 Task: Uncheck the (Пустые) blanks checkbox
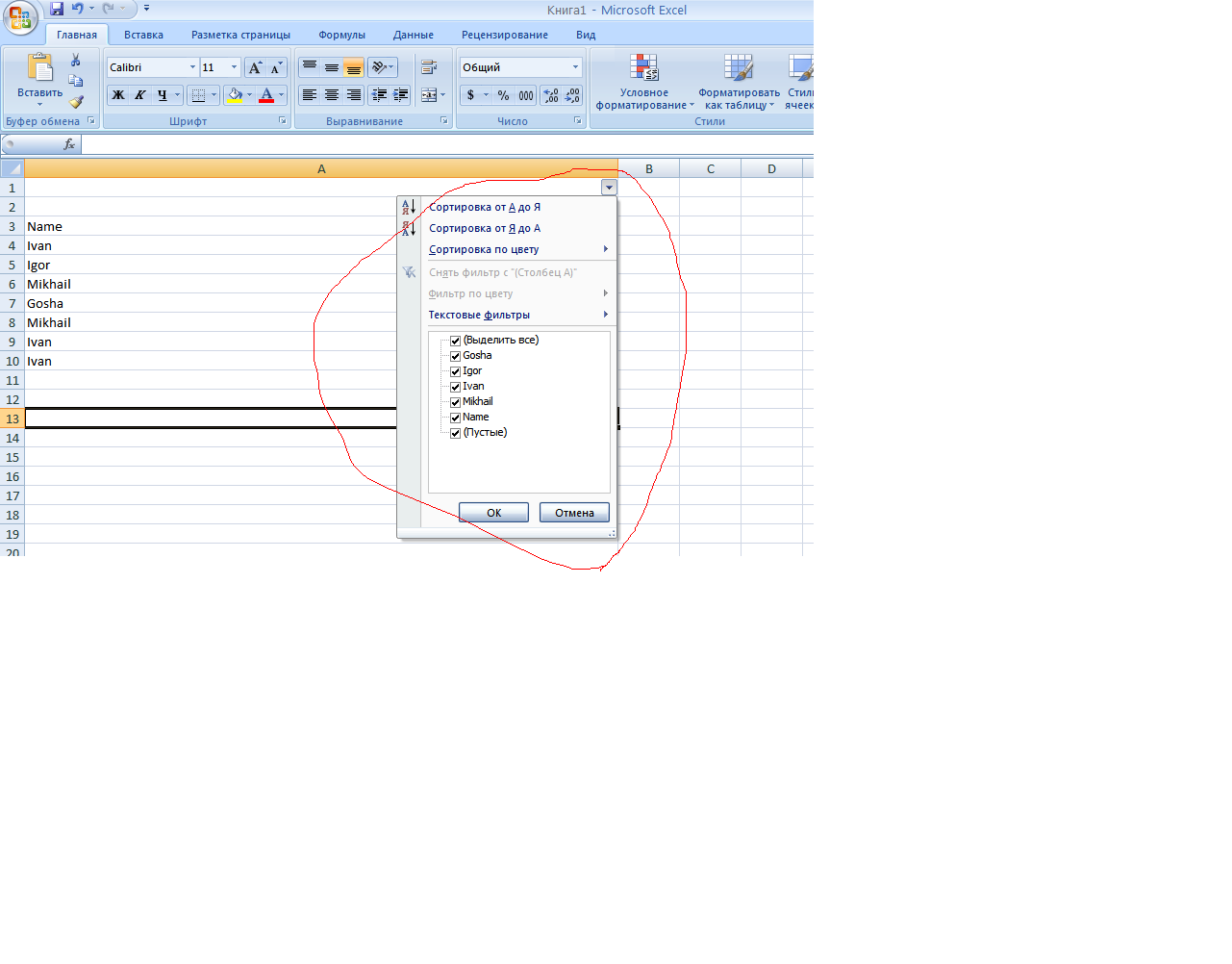coord(456,433)
